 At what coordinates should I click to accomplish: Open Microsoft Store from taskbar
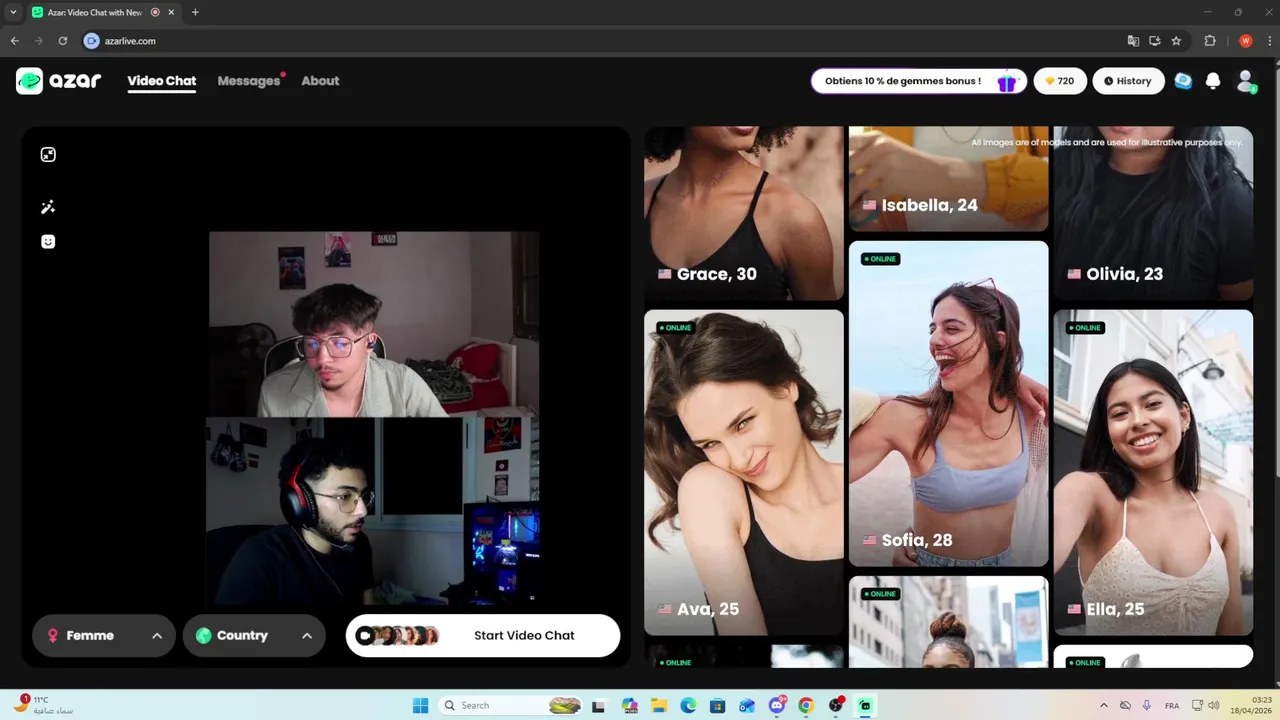coord(717,705)
